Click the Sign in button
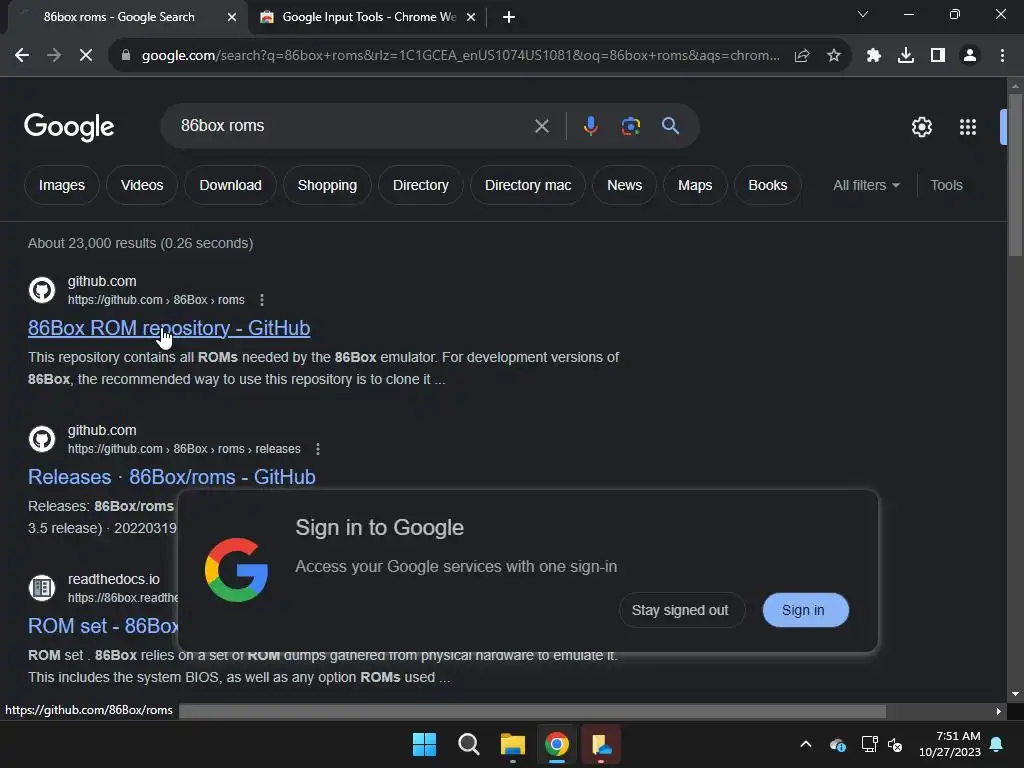This screenshot has height=768, width=1024. (805, 610)
